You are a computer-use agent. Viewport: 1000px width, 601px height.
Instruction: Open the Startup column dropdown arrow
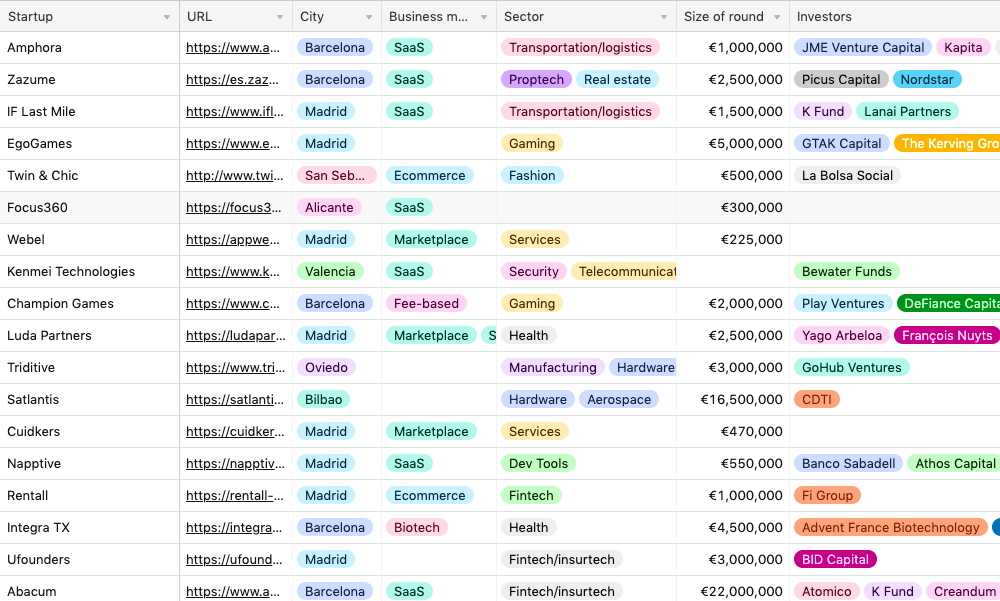166,17
